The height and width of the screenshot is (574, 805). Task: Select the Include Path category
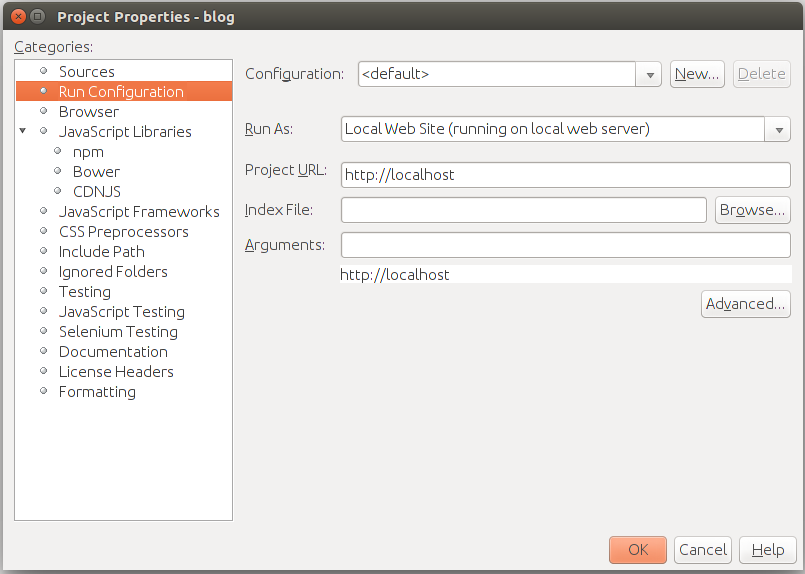coord(102,252)
